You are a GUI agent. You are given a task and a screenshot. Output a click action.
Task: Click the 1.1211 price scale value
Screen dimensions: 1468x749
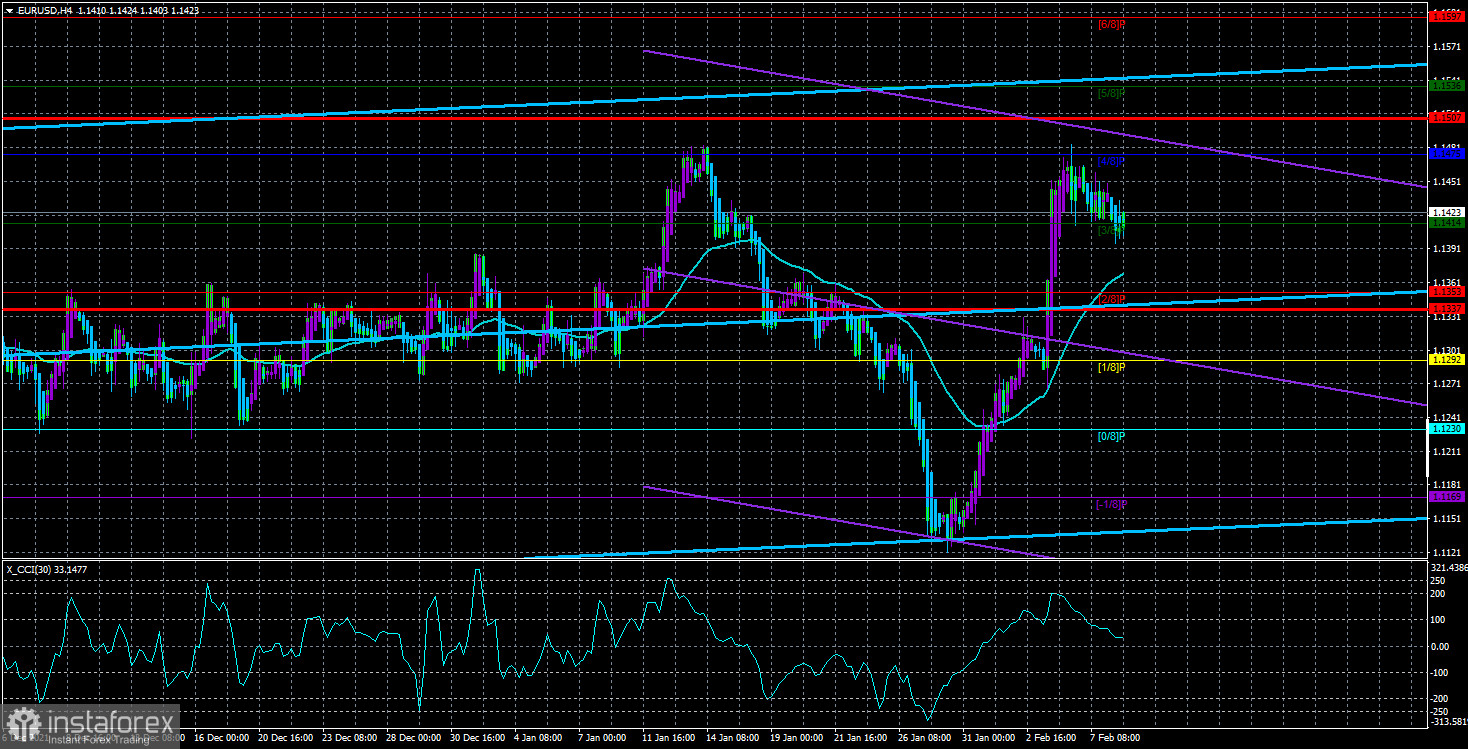tap(1447, 451)
